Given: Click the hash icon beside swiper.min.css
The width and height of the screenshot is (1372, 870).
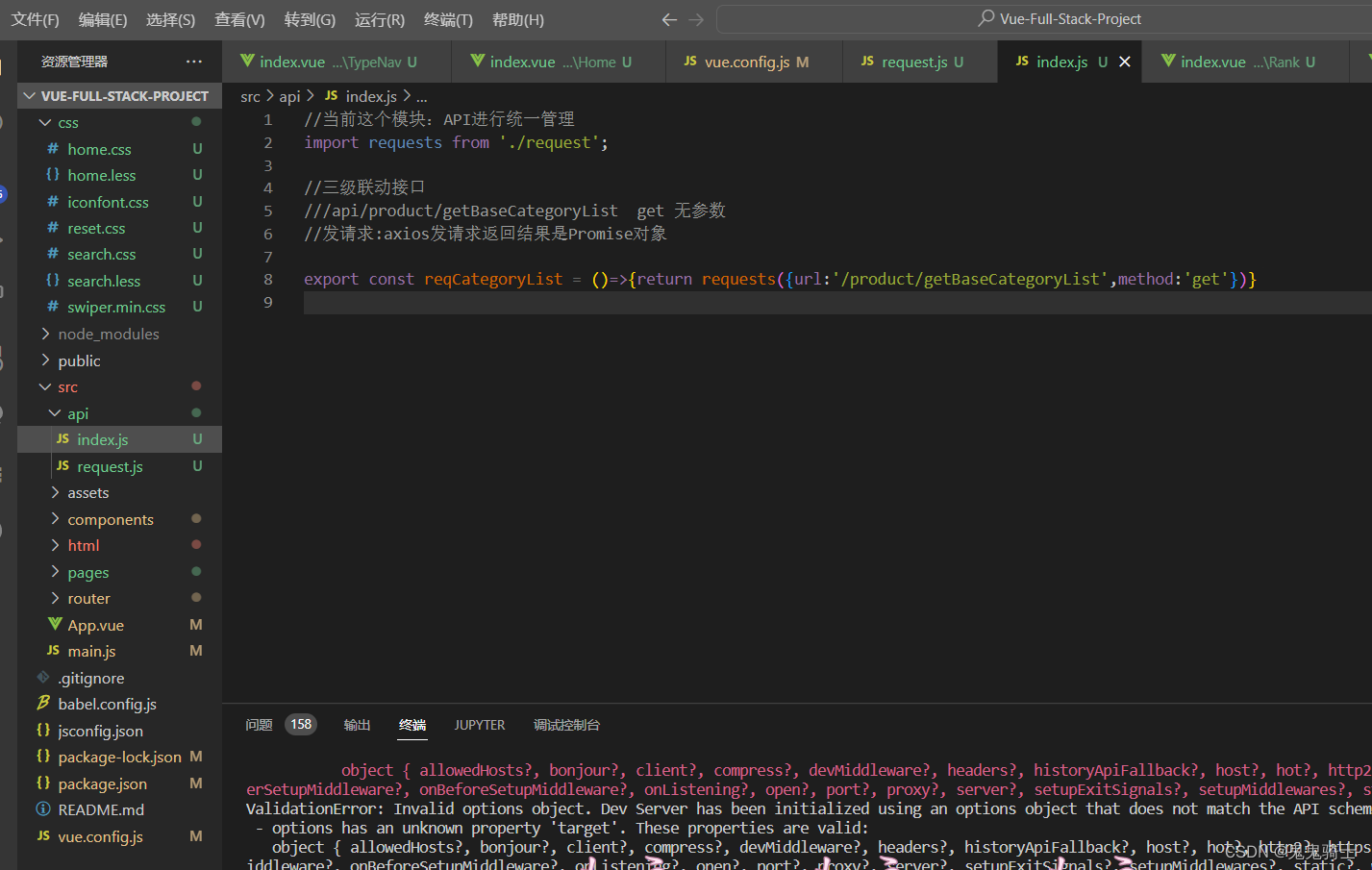Looking at the screenshot, I should pyautogui.click(x=53, y=307).
